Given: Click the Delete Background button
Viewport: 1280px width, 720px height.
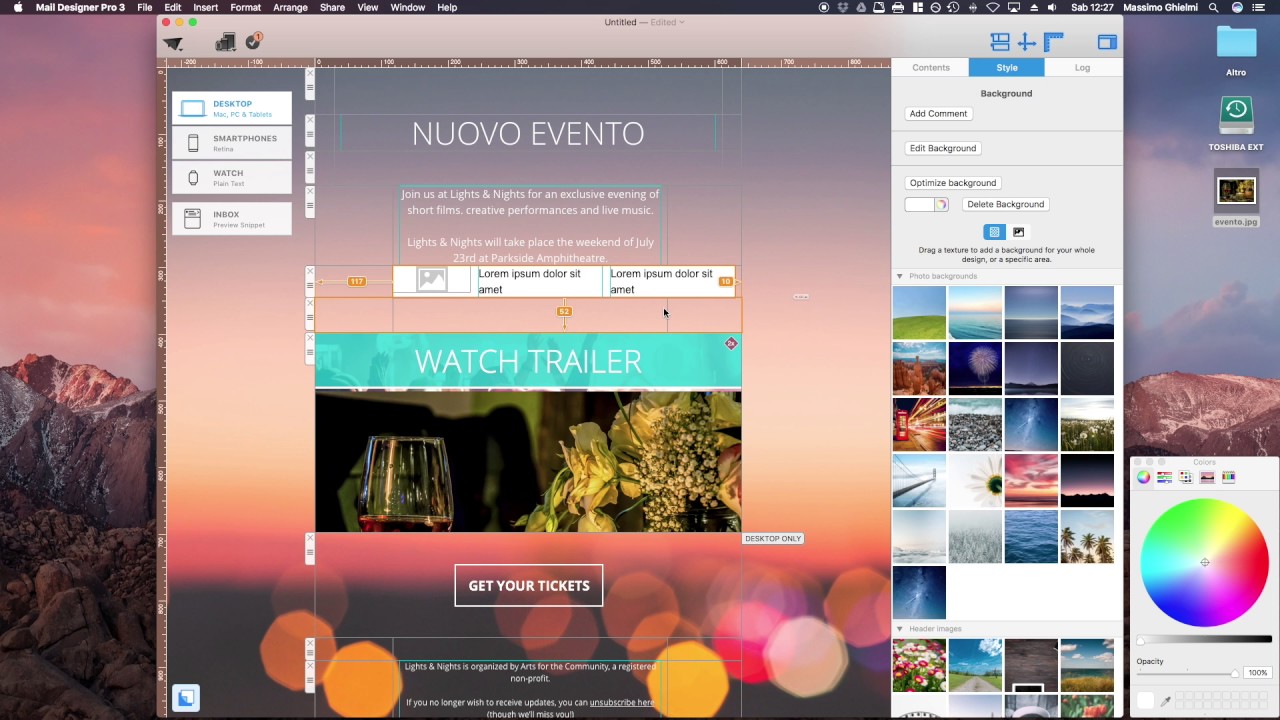Looking at the screenshot, I should (x=1005, y=204).
